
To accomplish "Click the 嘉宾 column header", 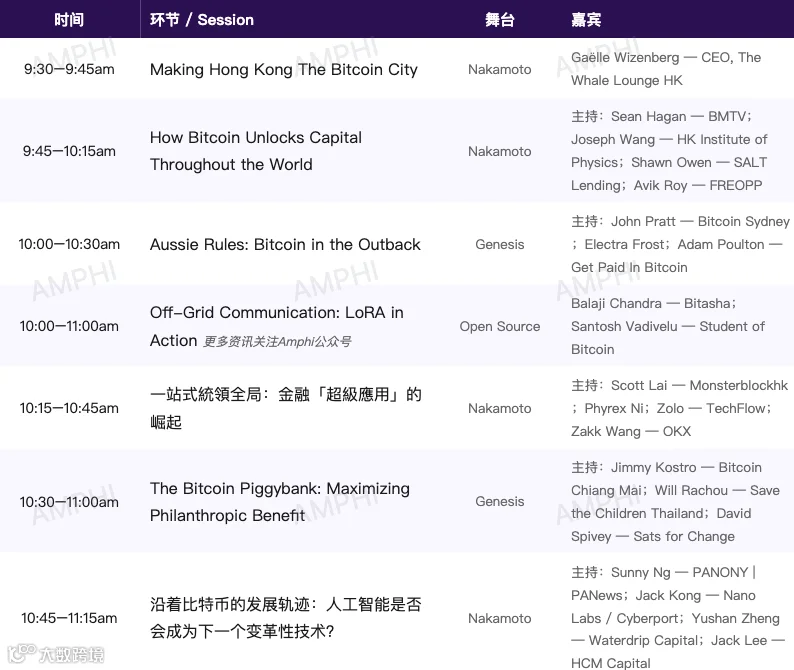I will [x=586, y=20].
